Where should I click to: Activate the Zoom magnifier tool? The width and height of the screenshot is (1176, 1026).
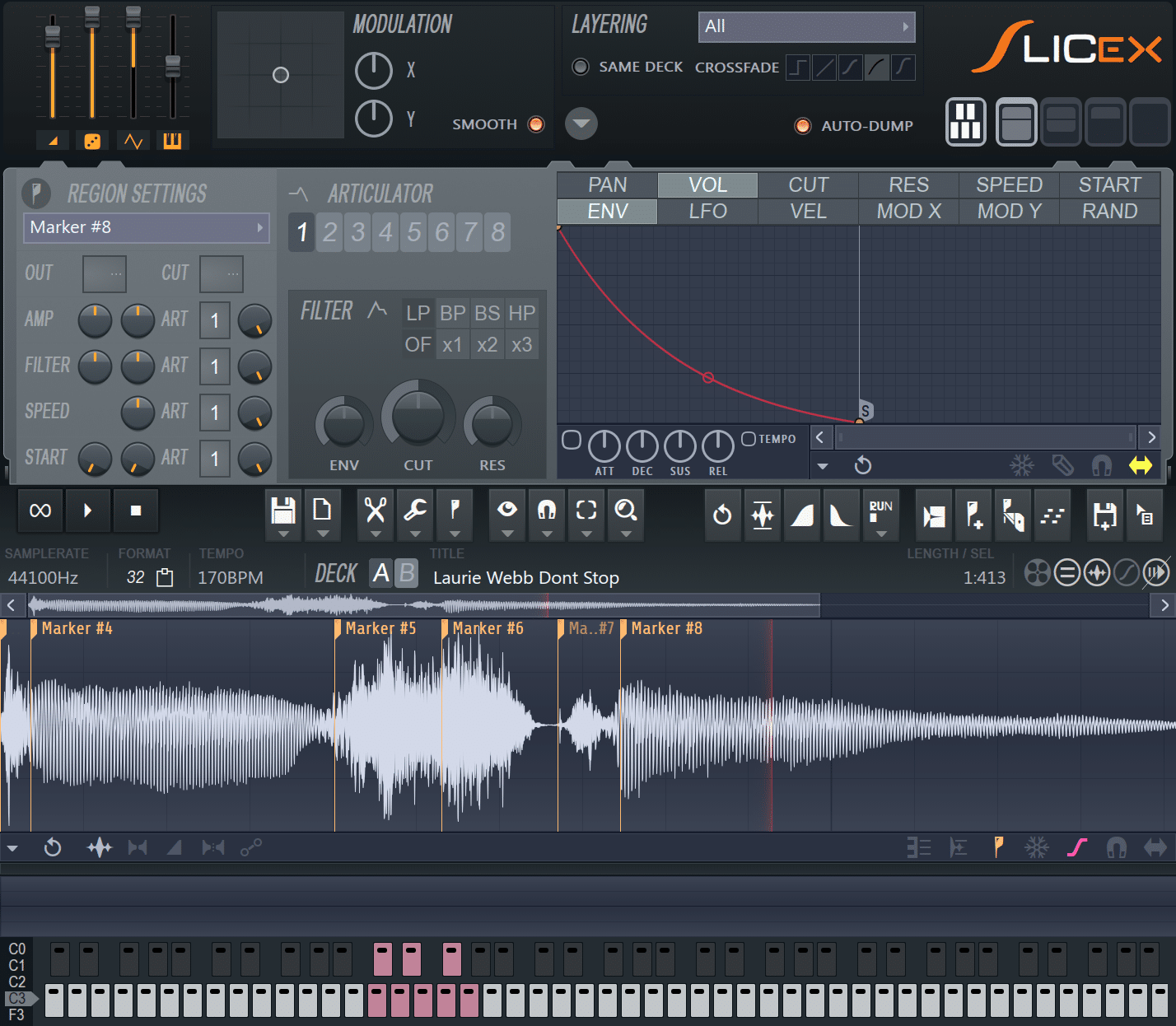626,511
